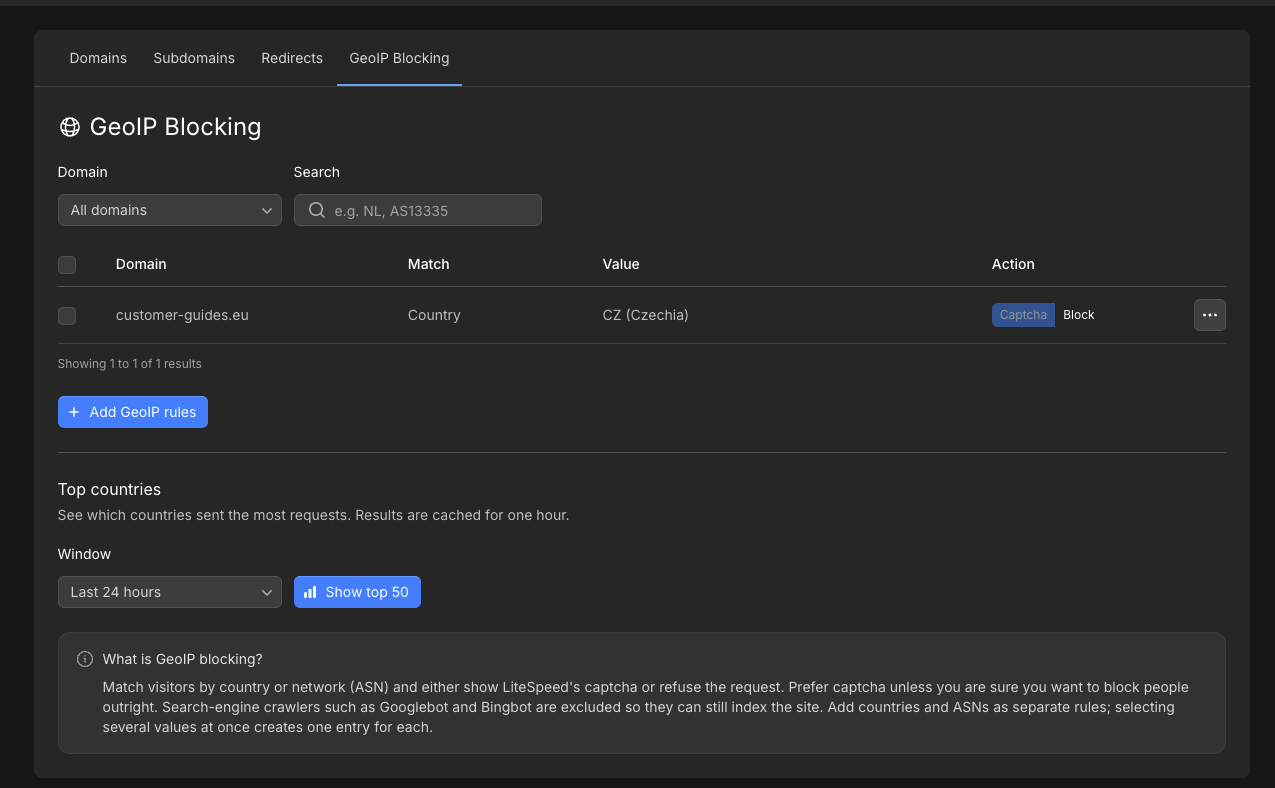This screenshot has height=788, width=1275.
Task: Click the Show top 50 button
Action: coord(357,592)
